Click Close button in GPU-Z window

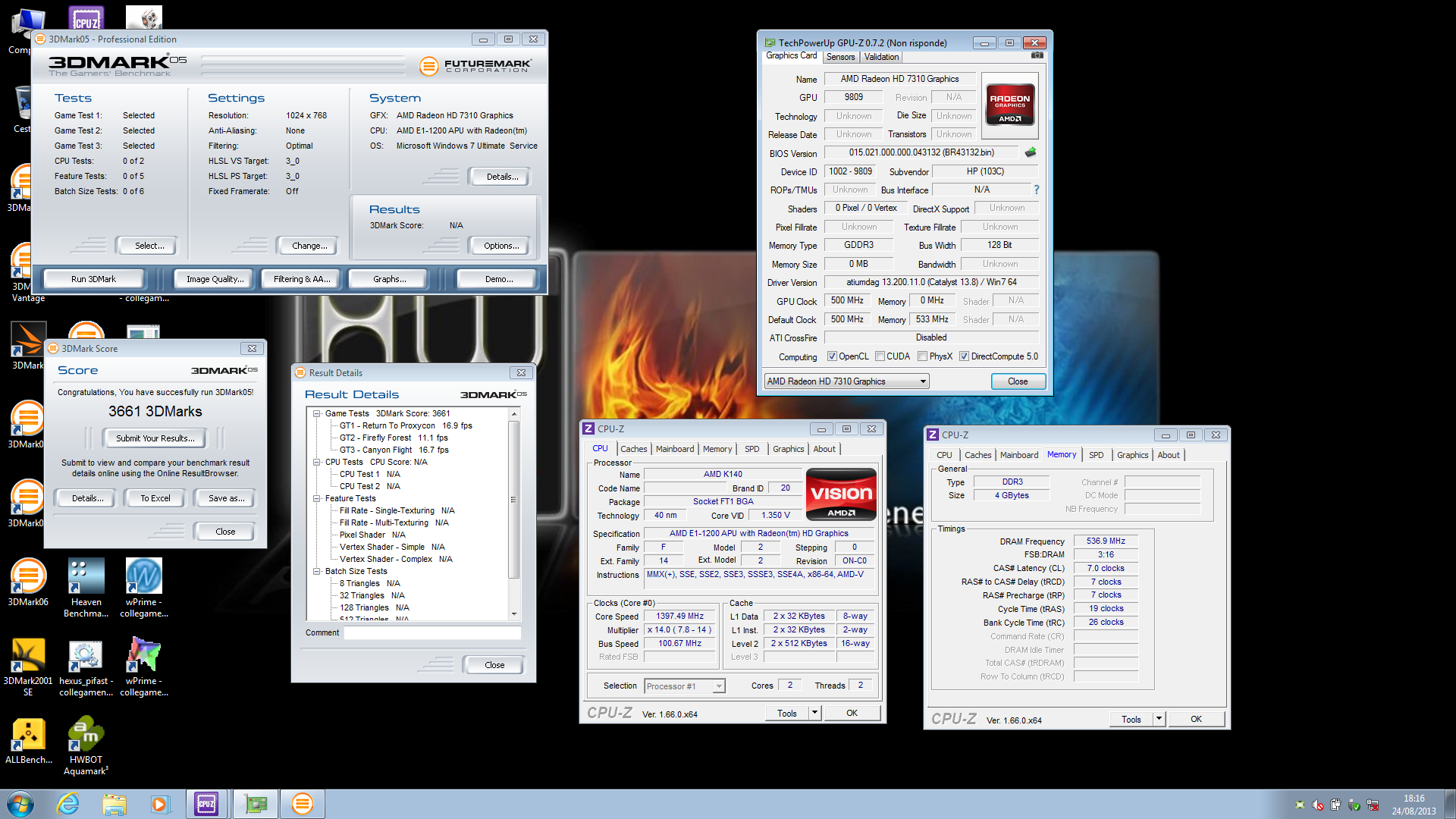pyautogui.click(x=1018, y=381)
